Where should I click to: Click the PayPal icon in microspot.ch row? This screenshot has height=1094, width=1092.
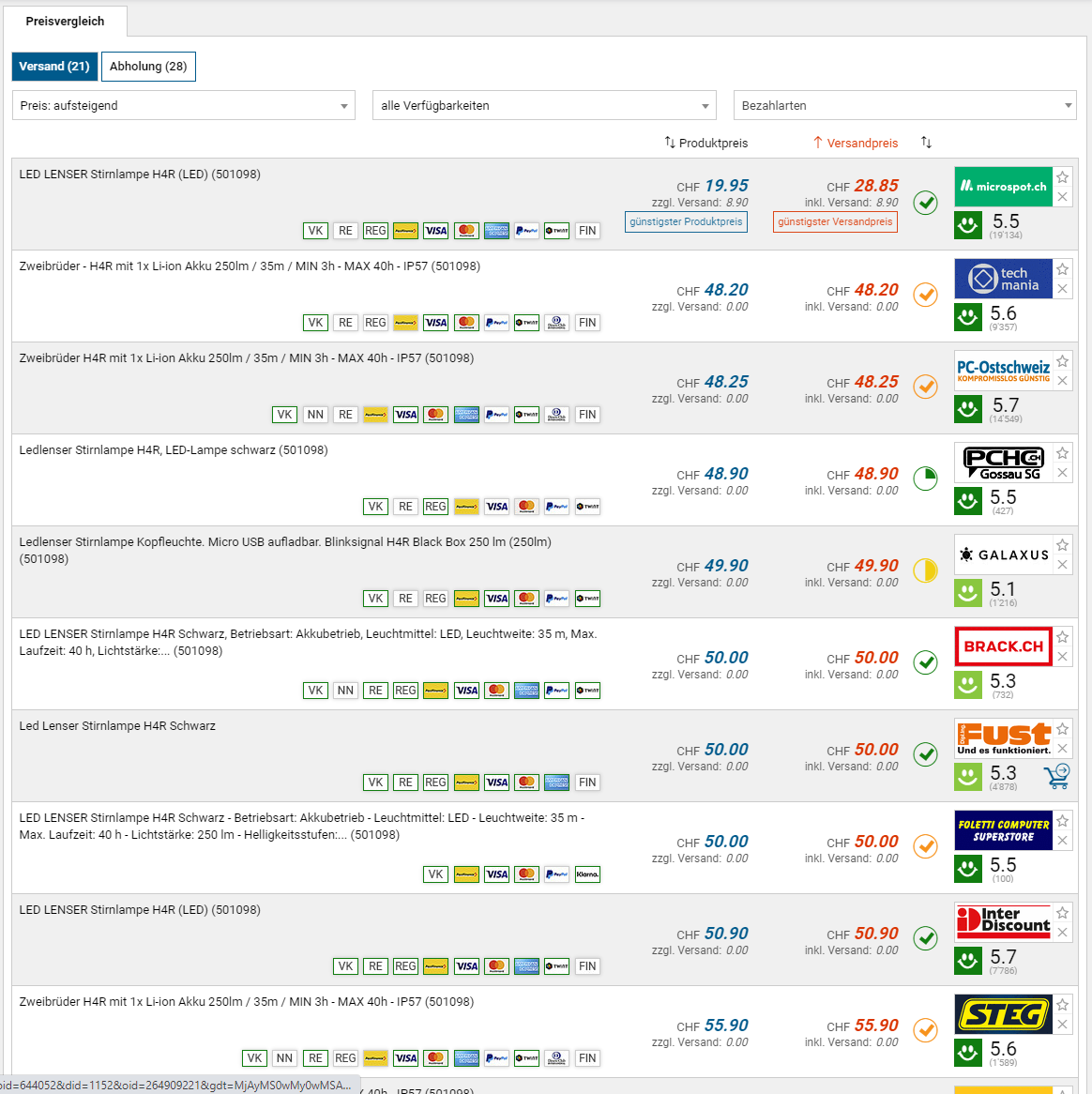pyautogui.click(x=527, y=231)
